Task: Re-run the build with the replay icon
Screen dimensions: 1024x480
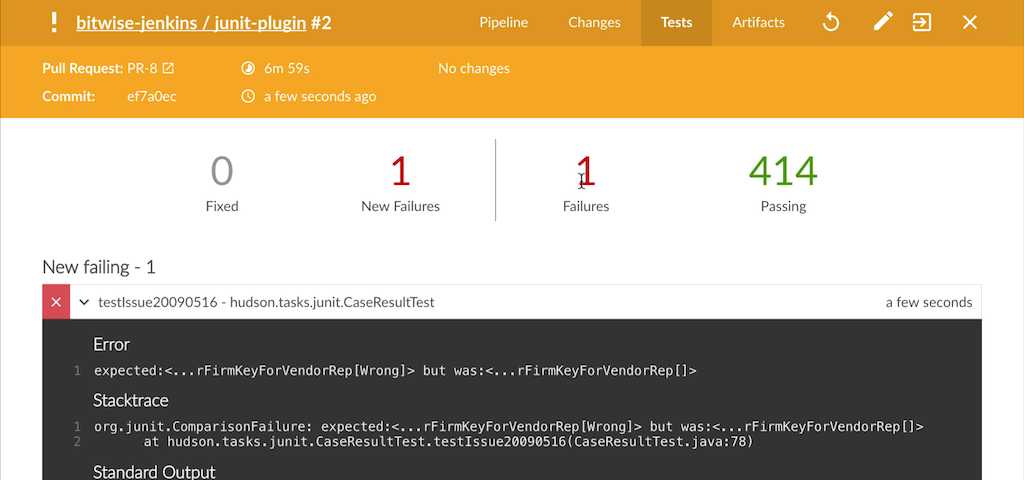Action: coord(830,22)
